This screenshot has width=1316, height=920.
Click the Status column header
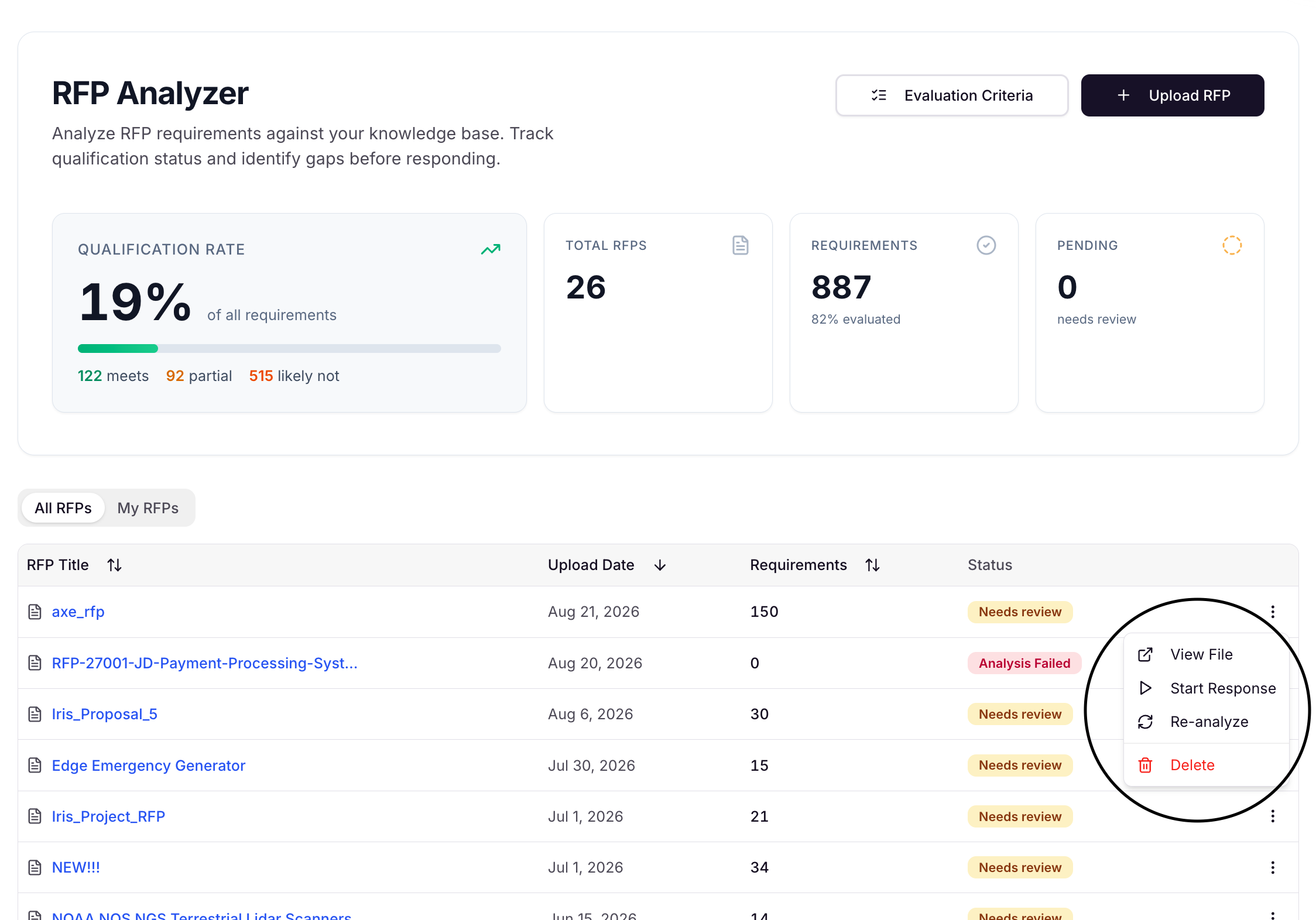coord(990,565)
